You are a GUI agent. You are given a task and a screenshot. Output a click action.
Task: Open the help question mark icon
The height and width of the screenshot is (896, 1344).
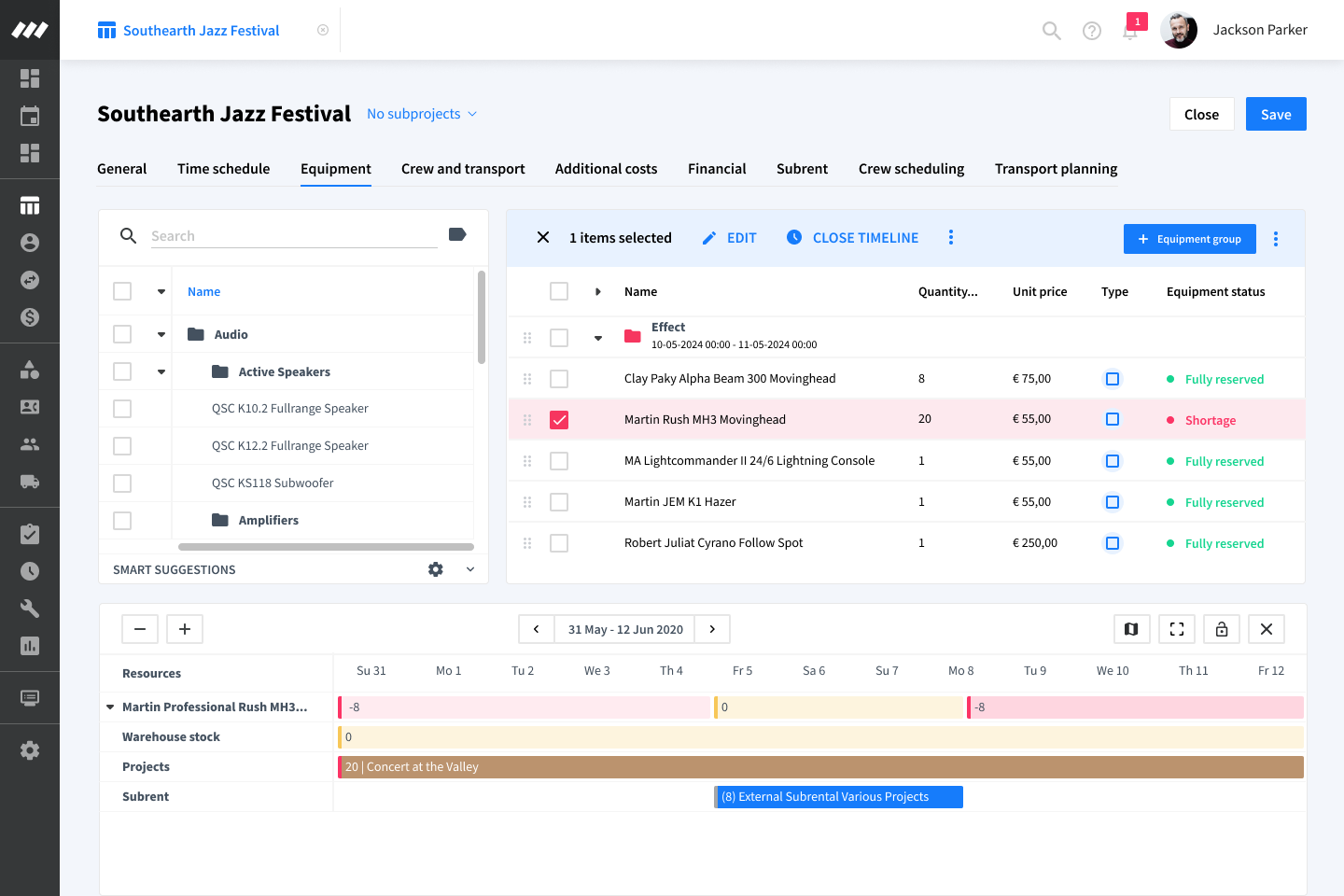[x=1092, y=31]
